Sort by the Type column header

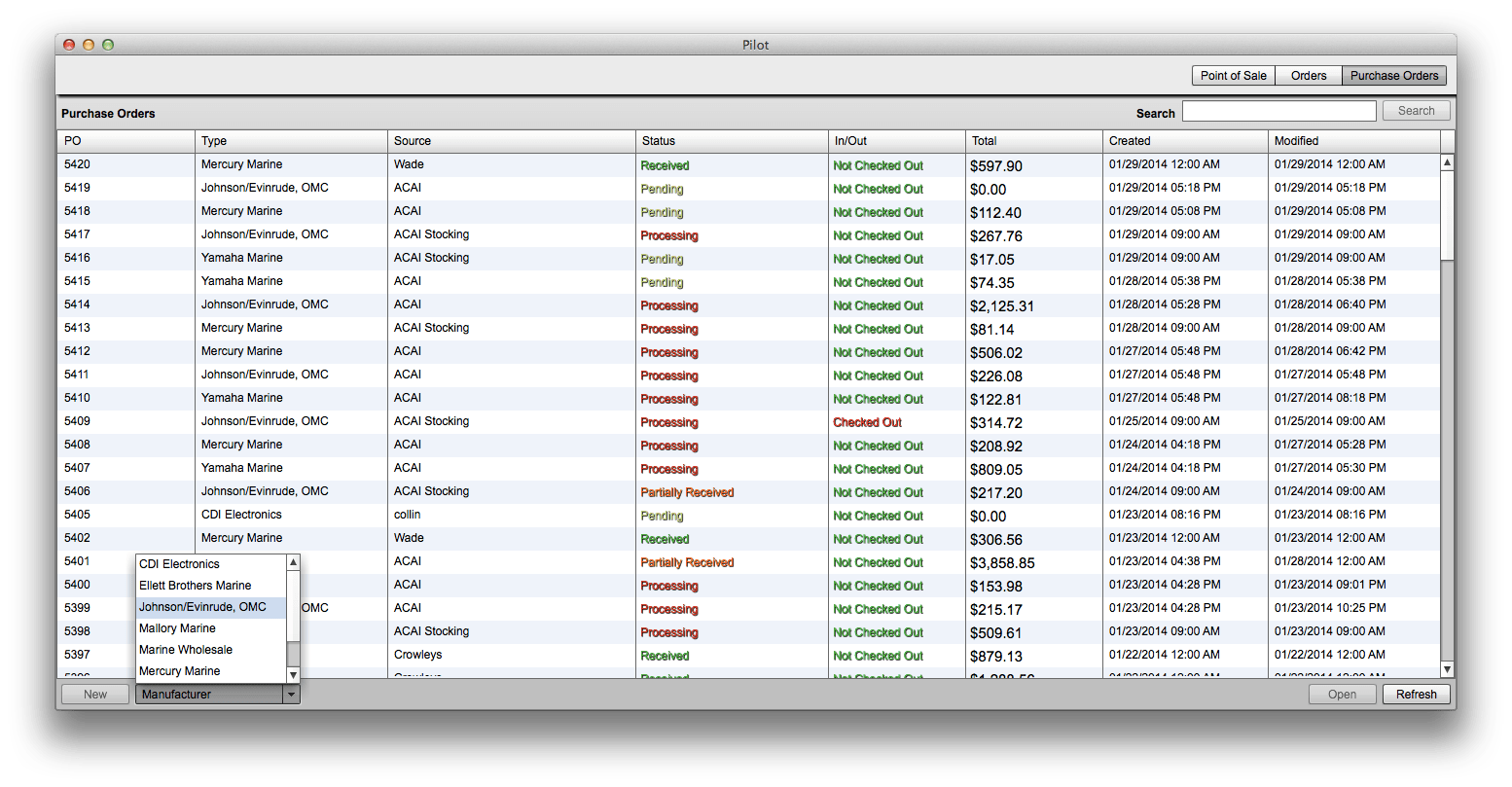[x=291, y=141]
